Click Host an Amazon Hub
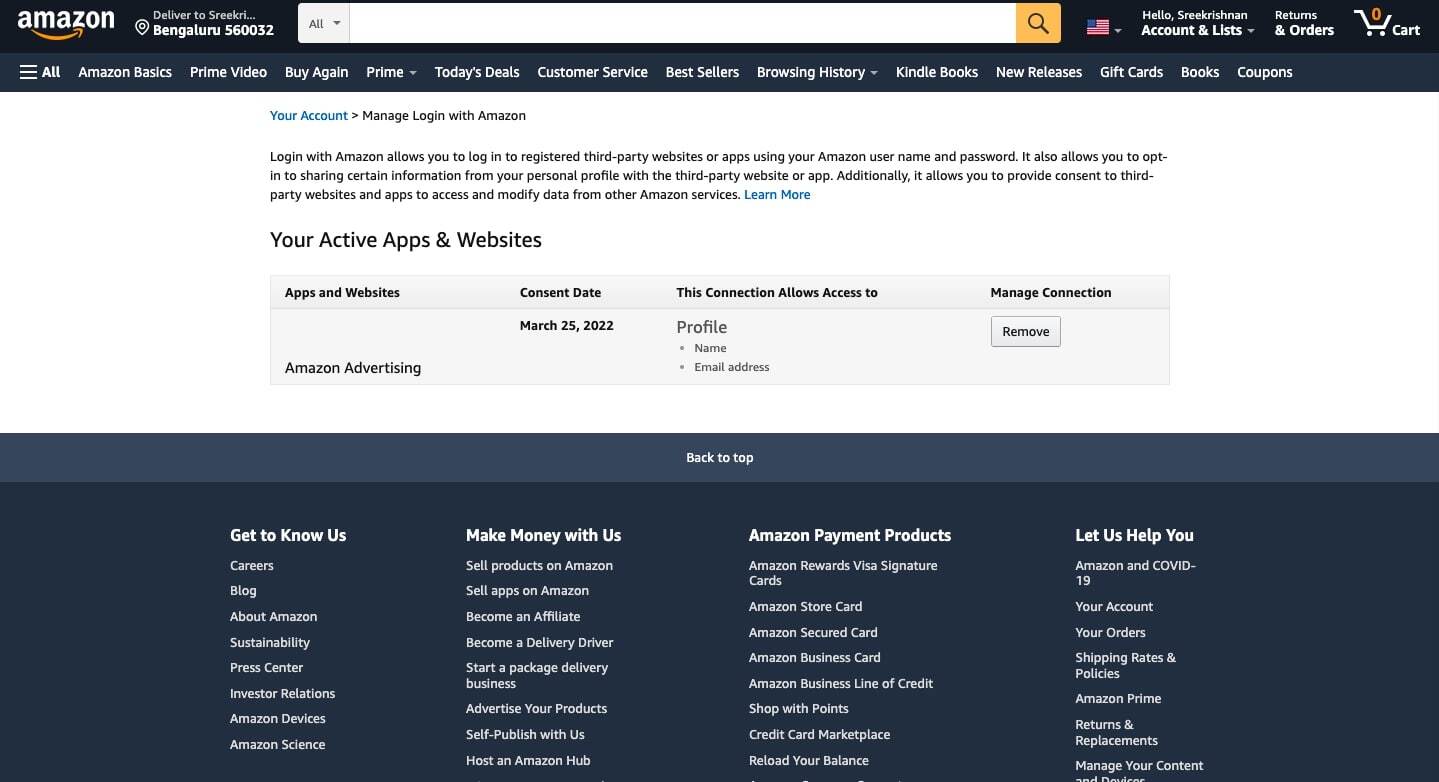1439x782 pixels. click(528, 761)
